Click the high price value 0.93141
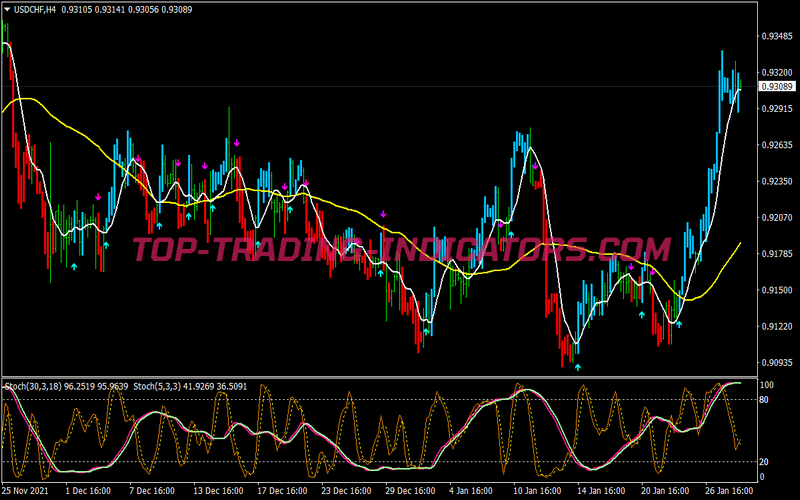Screen dimensions: 800x500 click(x=110, y=9)
